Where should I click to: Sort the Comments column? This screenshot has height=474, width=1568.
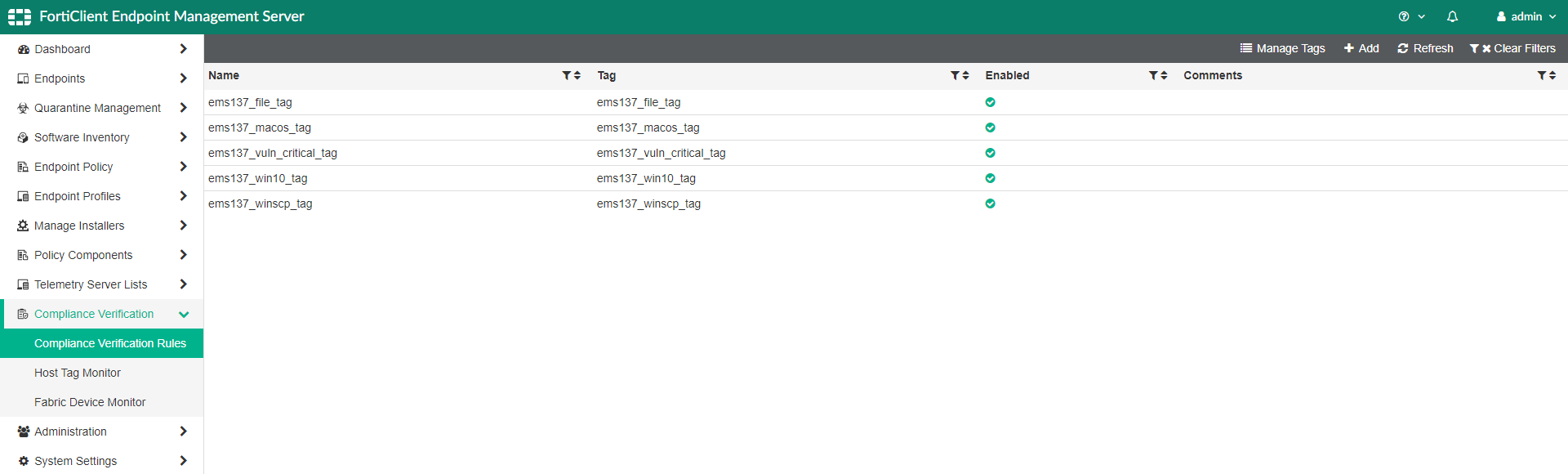[1552, 75]
